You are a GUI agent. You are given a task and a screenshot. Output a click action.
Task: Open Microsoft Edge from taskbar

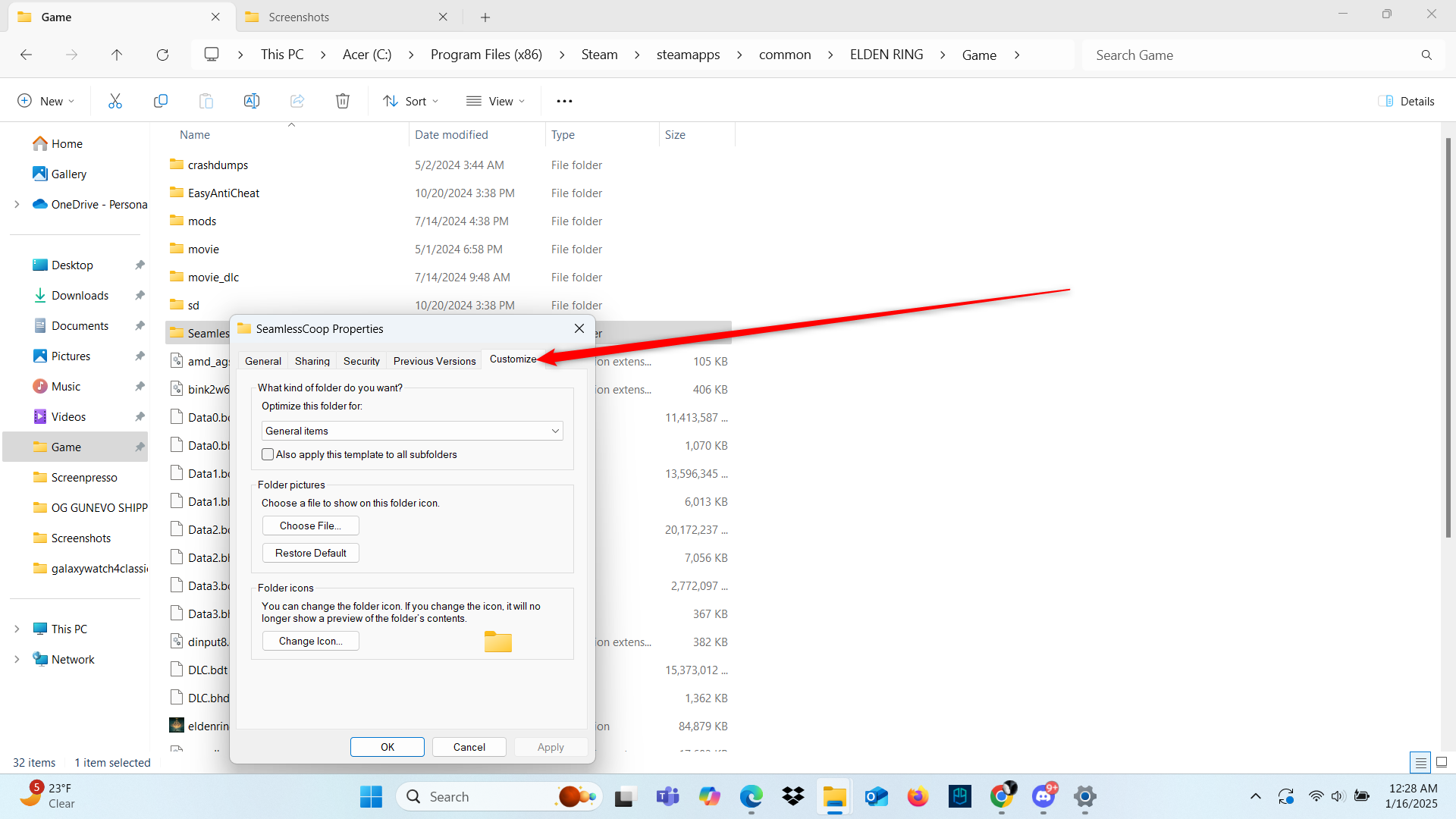[752, 797]
